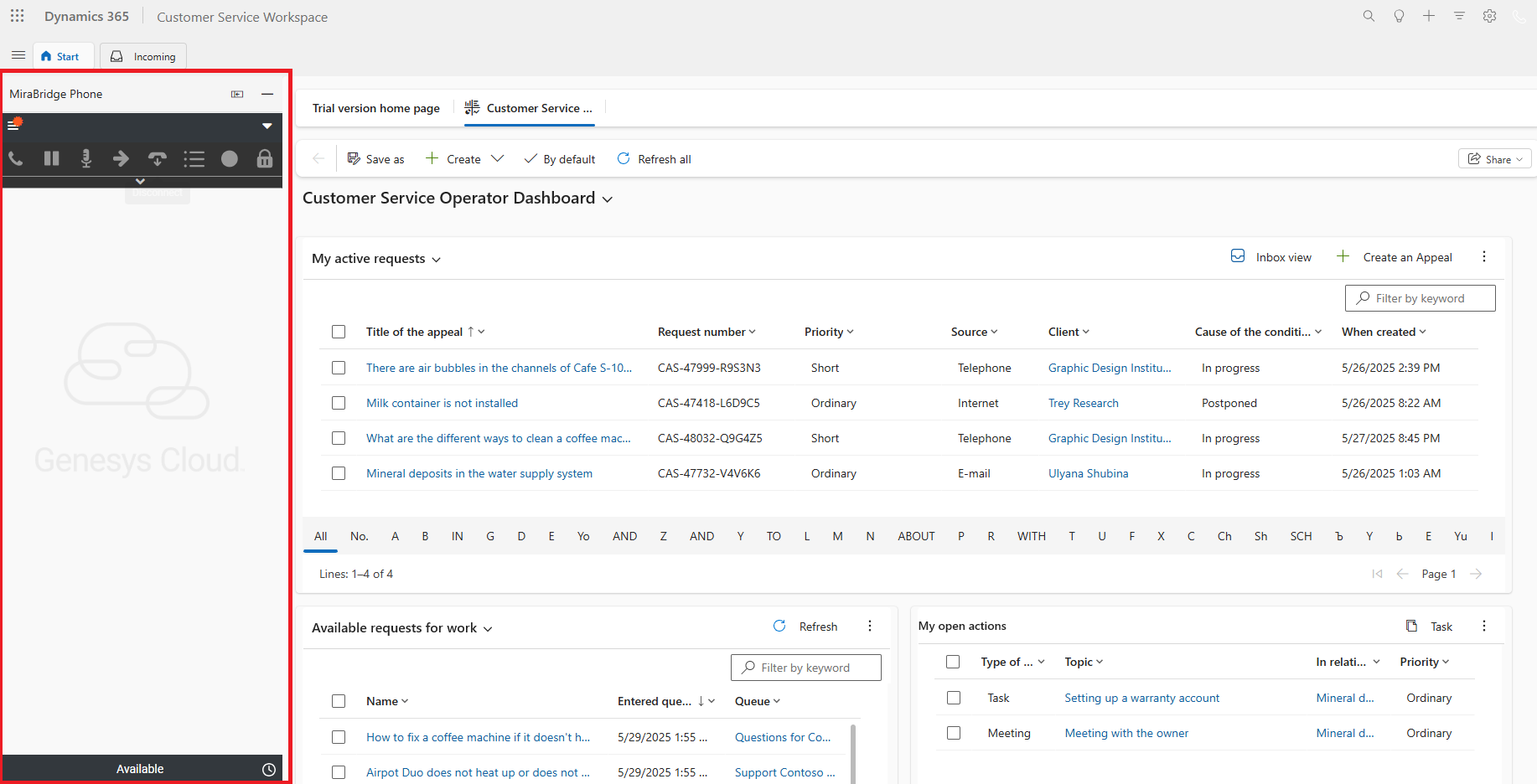
Task: Click the disconnect call icon
Action: coord(157,158)
